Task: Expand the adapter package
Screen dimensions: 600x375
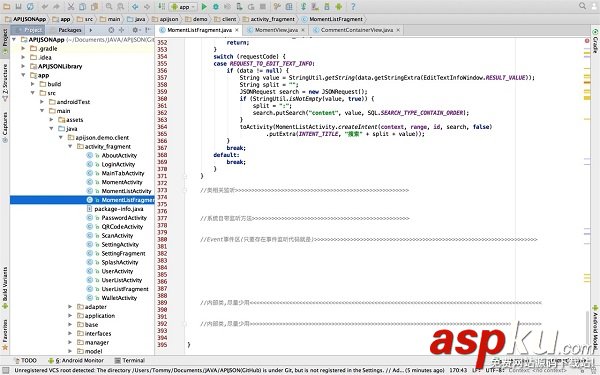Action: coord(70,307)
